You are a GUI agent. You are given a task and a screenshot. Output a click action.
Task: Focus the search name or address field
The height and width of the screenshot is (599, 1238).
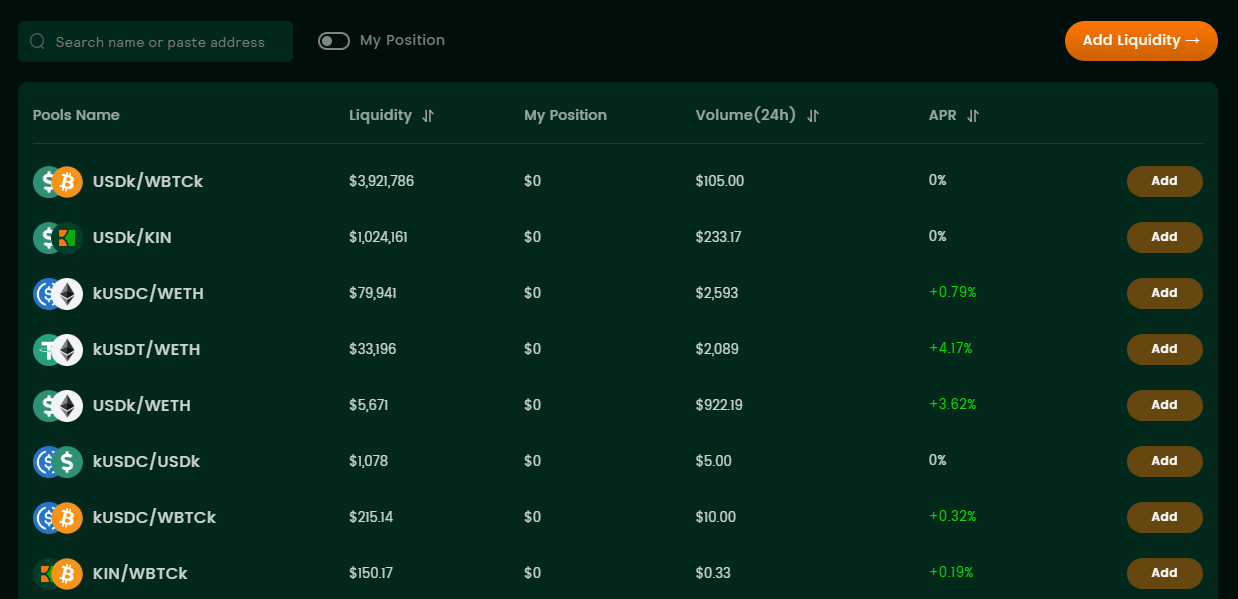pyautogui.click(x=165, y=42)
